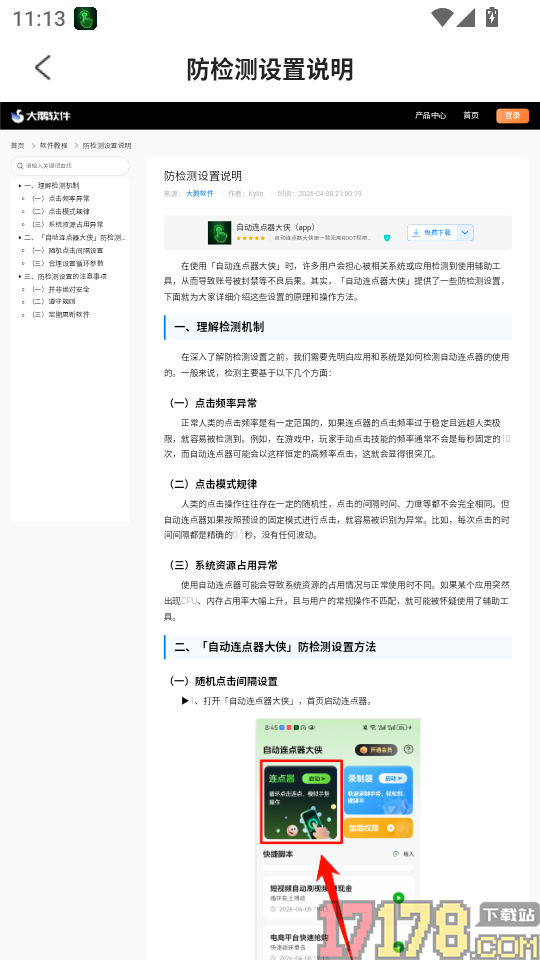Click the author text 作者：Kylin

tap(246, 193)
